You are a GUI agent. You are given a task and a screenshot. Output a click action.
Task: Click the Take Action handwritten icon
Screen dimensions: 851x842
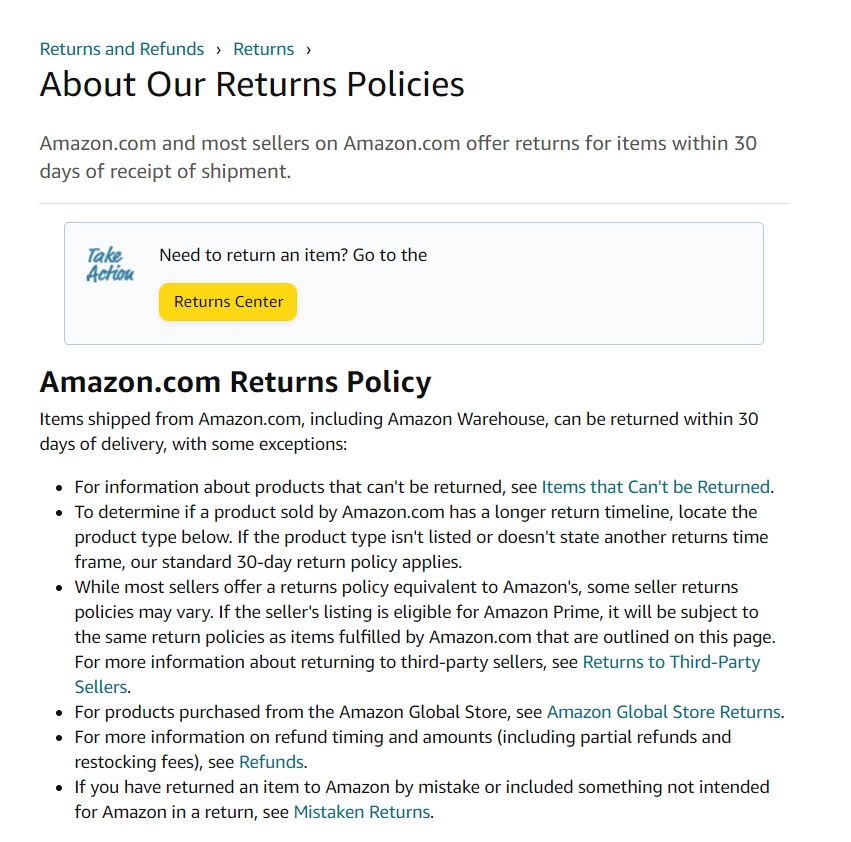(x=110, y=265)
